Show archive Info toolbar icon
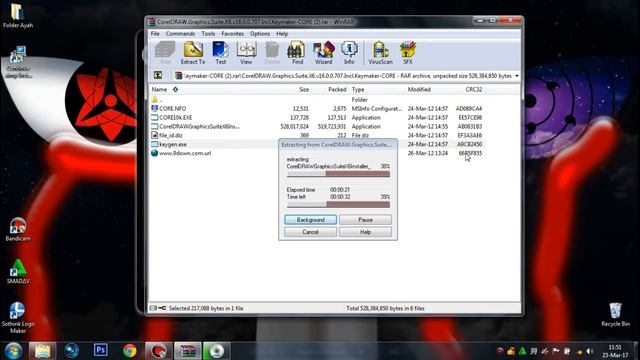This screenshot has width=640, height=360. tap(349, 53)
